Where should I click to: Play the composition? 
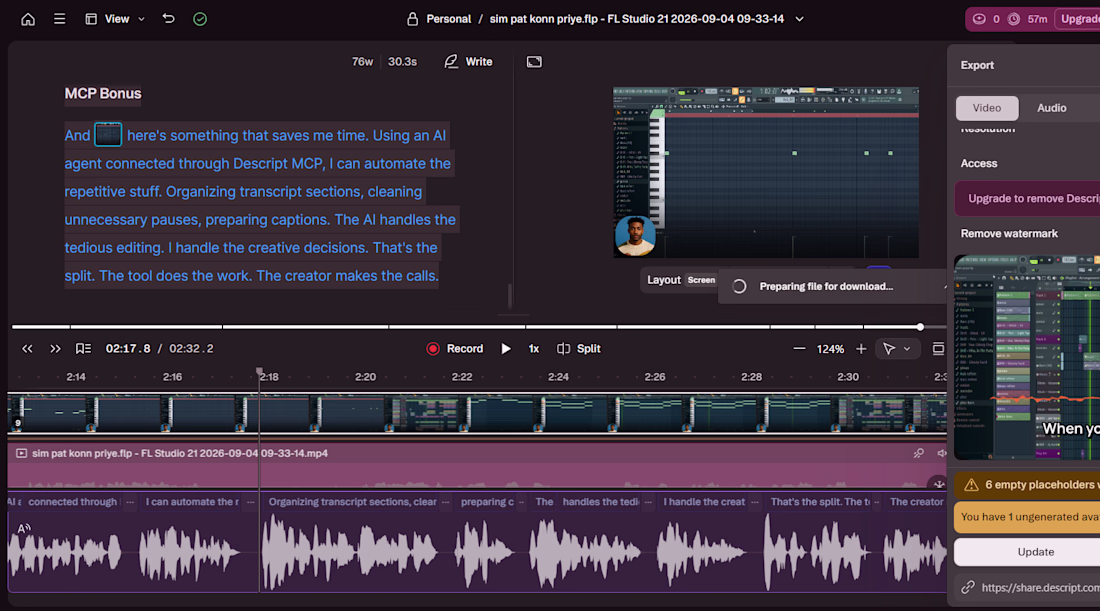(506, 349)
